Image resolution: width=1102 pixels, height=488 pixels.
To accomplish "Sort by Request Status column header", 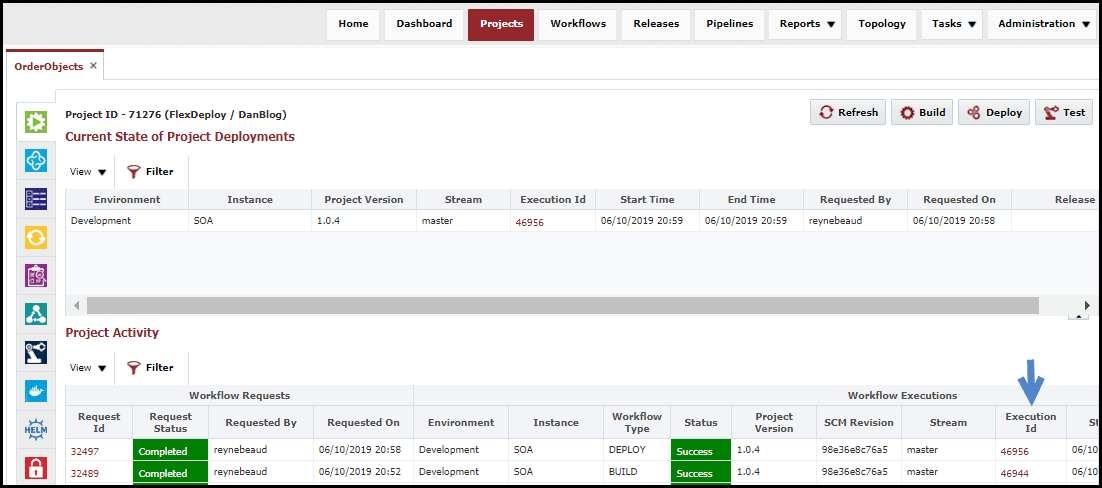I will 171,422.
